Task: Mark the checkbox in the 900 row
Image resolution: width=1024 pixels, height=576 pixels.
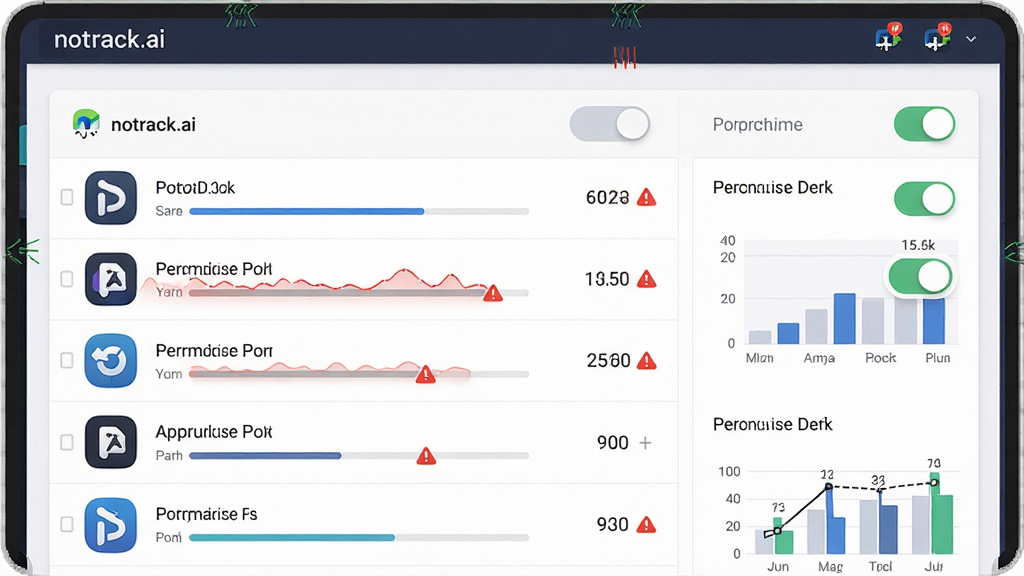Action: (67, 442)
